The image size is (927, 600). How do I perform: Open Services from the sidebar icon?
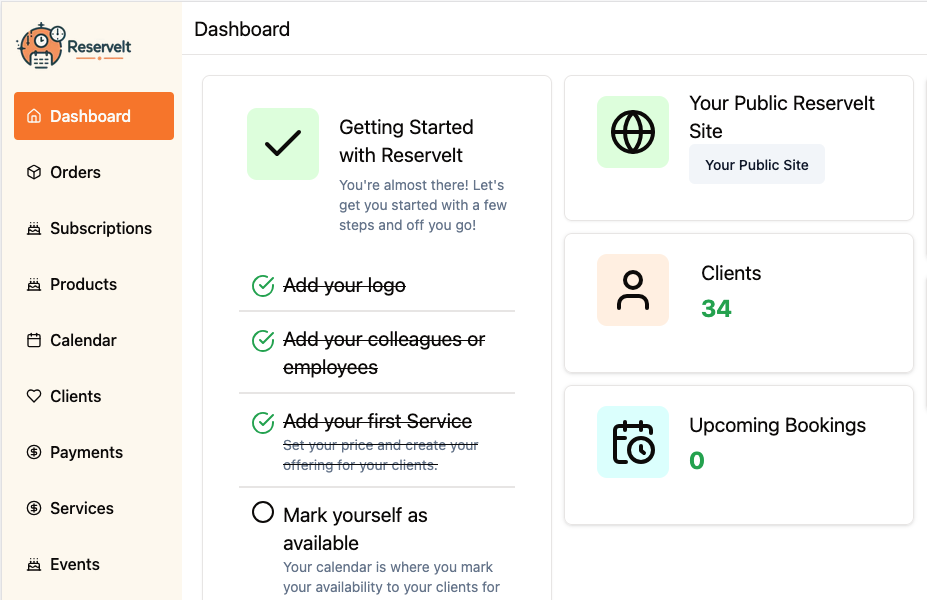[33, 508]
